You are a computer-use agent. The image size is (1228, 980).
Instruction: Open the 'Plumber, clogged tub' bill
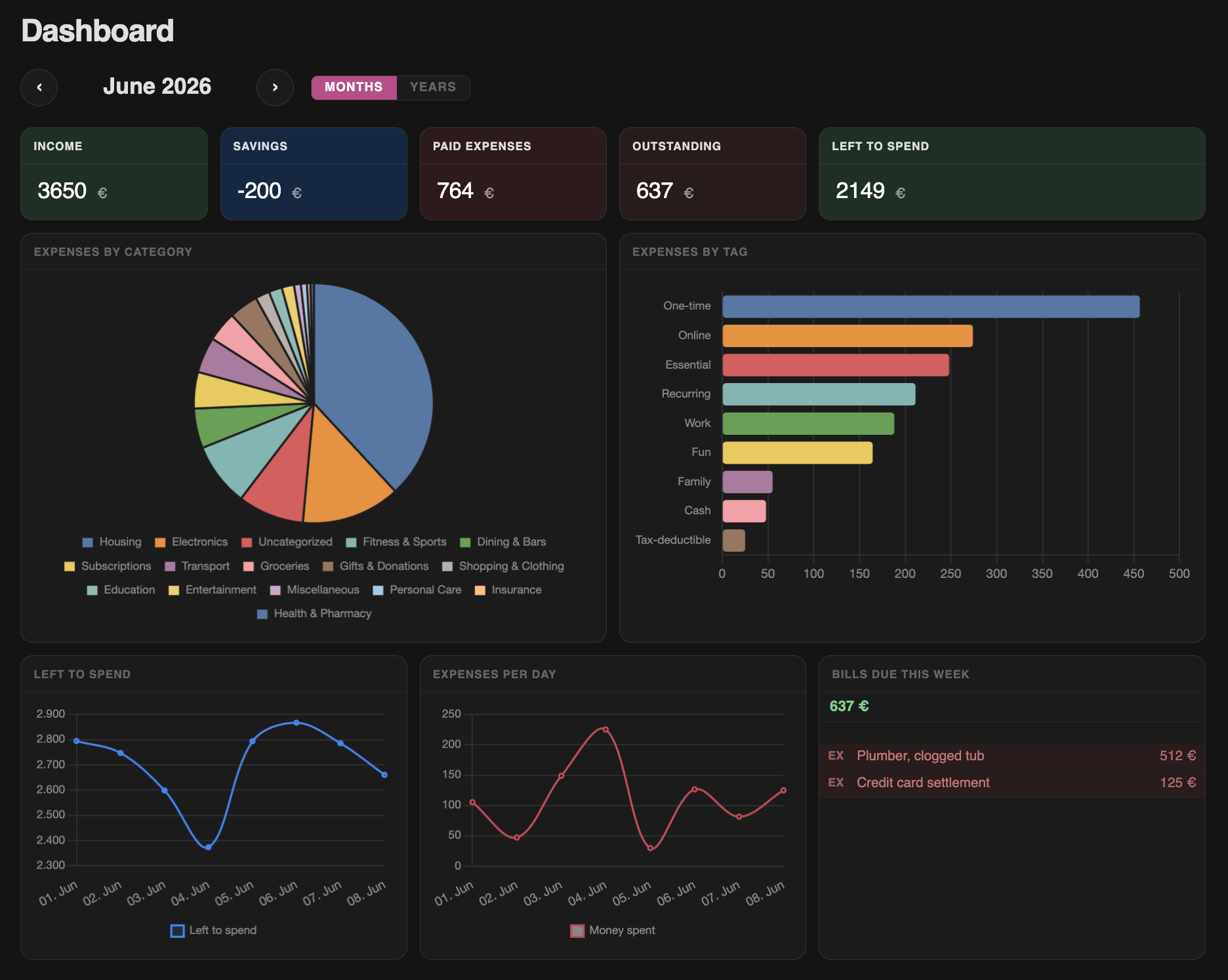1012,756
